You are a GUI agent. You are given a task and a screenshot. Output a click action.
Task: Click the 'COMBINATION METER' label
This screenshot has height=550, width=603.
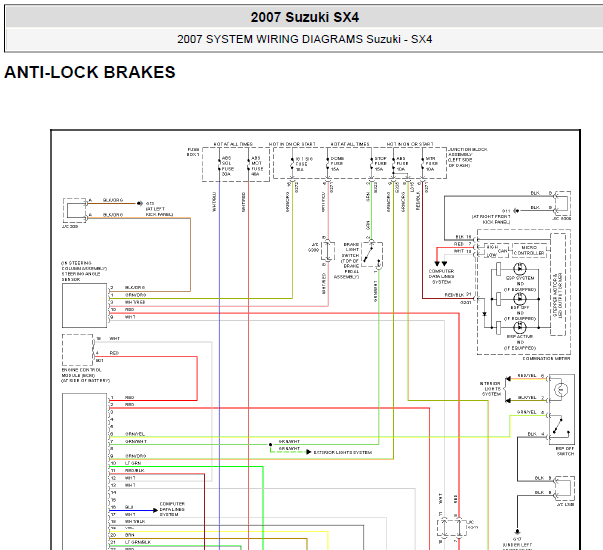click(546, 358)
